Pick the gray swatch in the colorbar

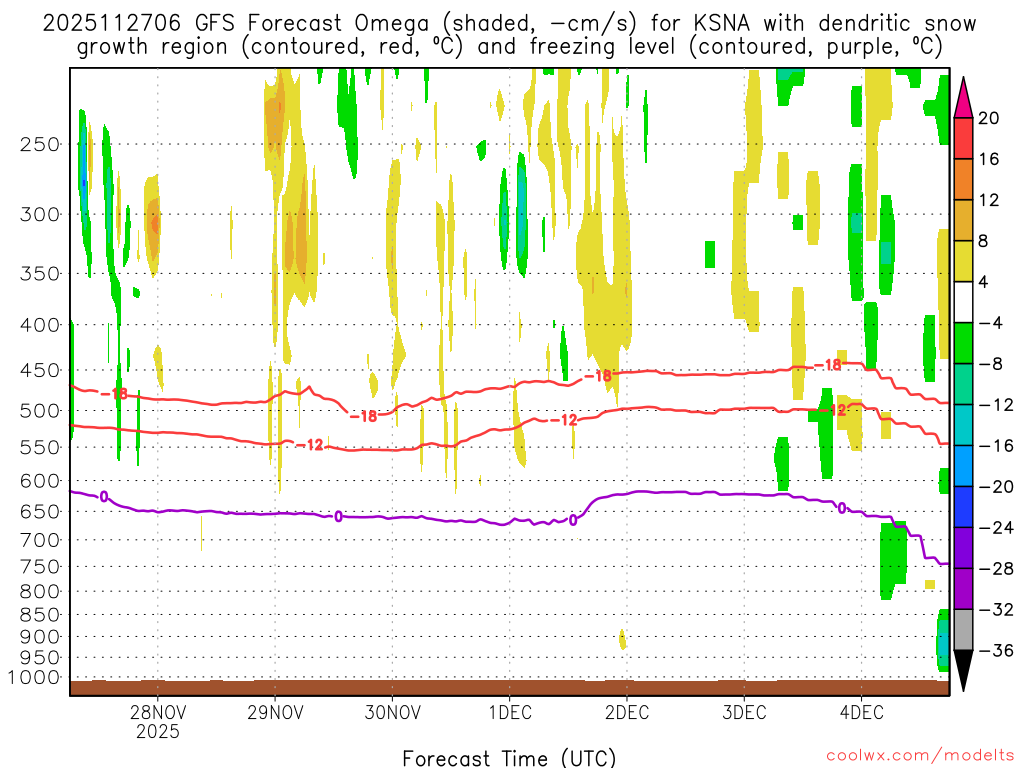pyautogui.click(x=964, y=629)
